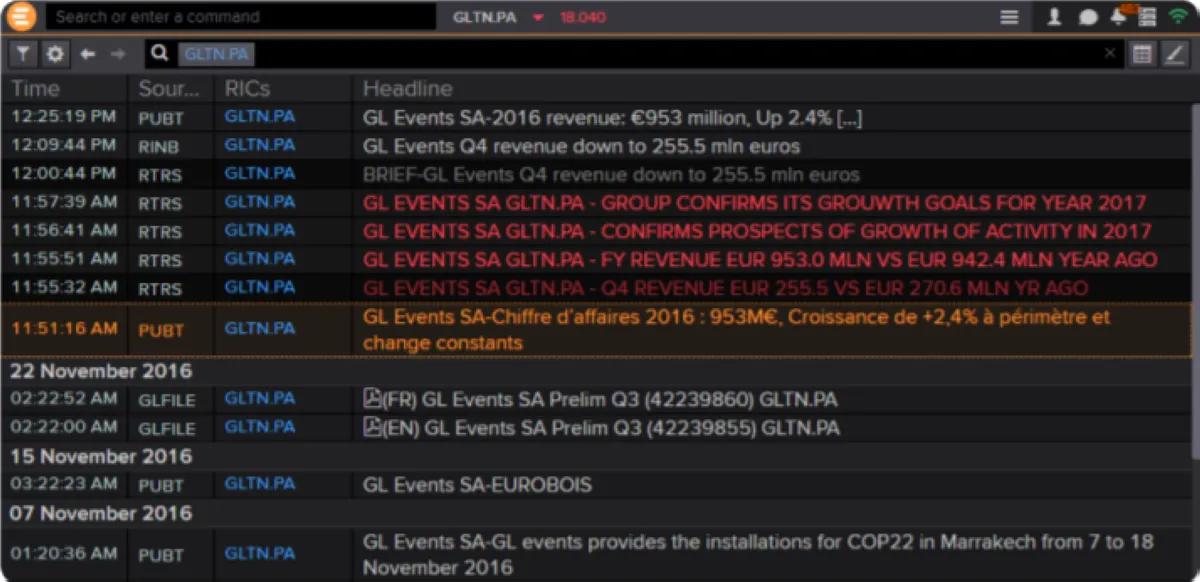Click GLTN.PA RIC in the 11:55:32 AM row

(x=260, y=288)
